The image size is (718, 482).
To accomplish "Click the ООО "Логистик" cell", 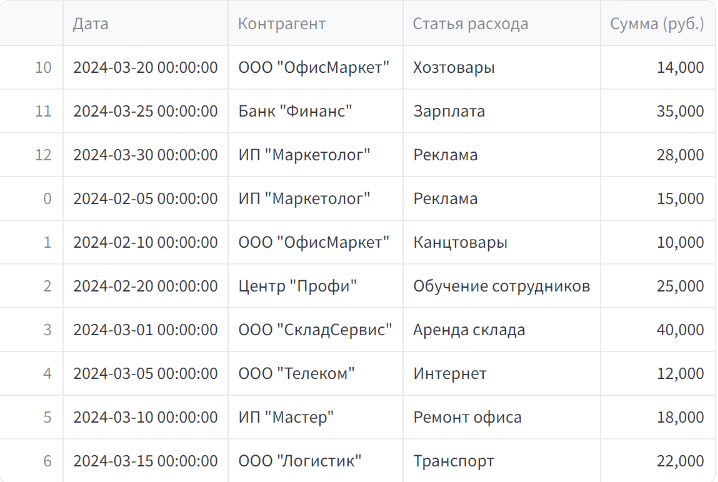I will [315, 460].
